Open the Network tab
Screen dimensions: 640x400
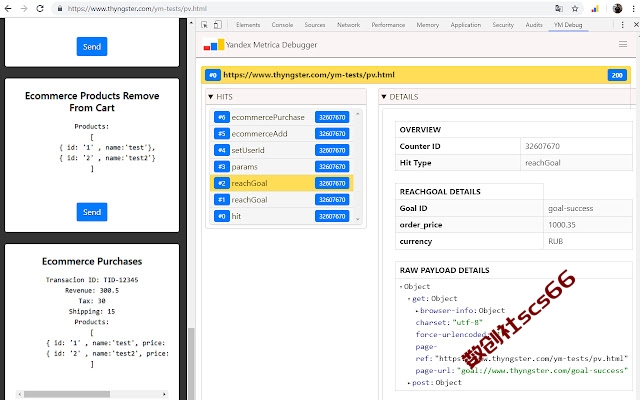coord(348,25)
